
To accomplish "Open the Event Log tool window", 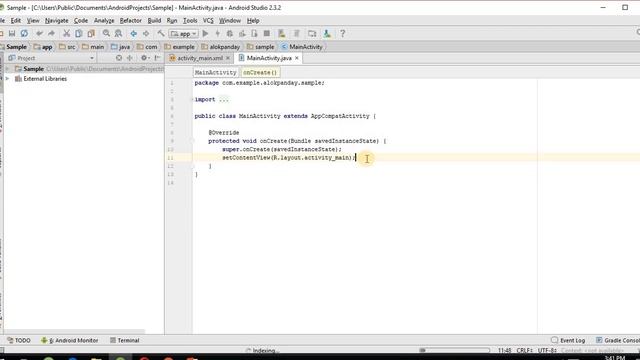I will 568,340.
